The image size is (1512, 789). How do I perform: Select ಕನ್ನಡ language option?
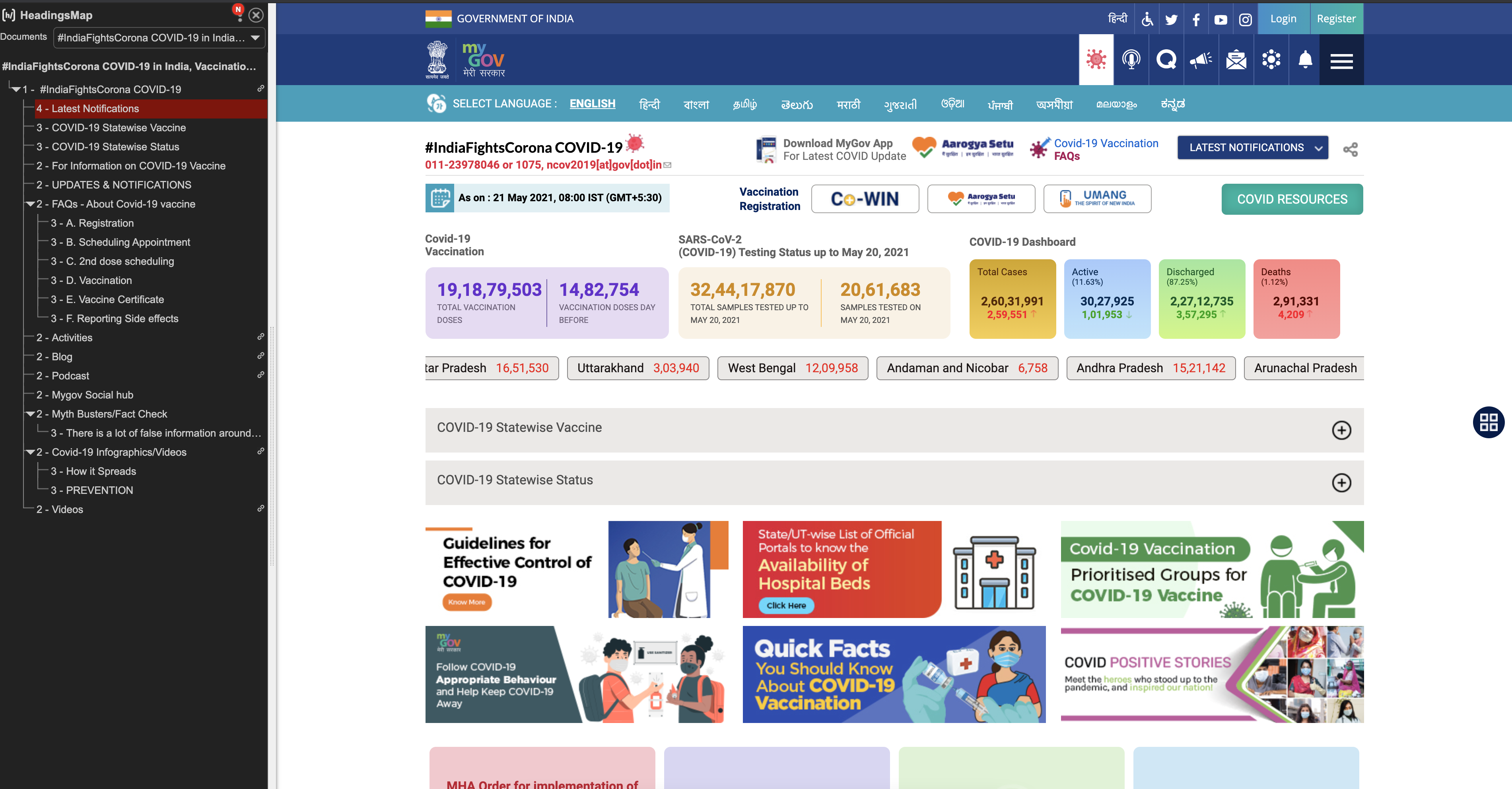[x=1173, y=105]
